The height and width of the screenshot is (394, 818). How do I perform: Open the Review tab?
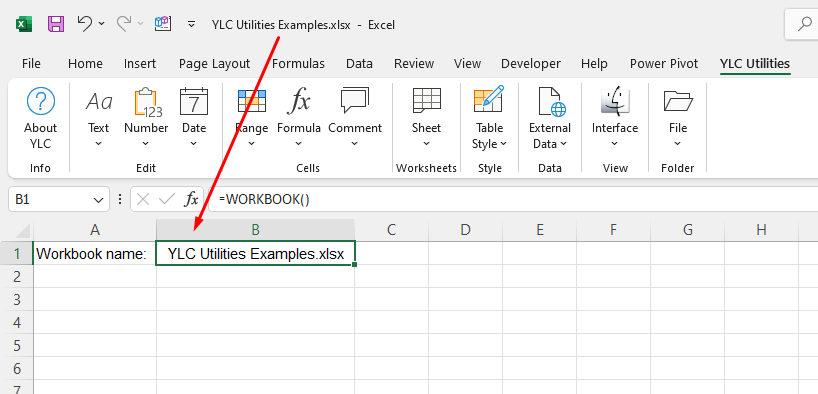pos(414,64)
